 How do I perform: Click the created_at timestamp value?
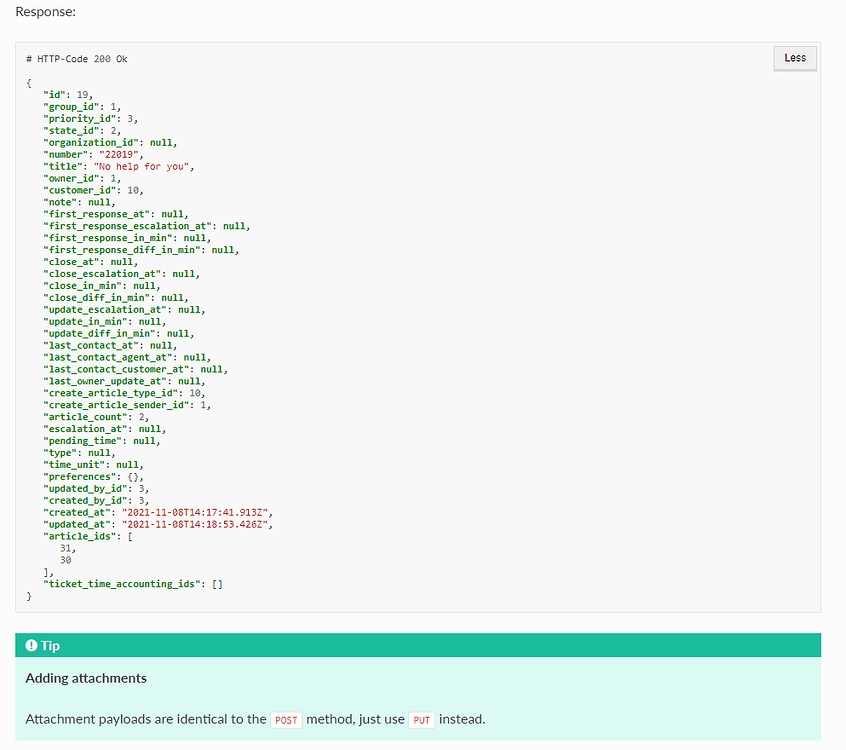point(195,513)
